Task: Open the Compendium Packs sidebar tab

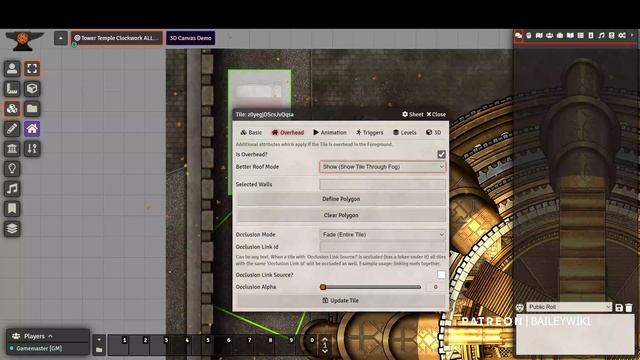Action: pyautogui.click(x=611, y=36)
